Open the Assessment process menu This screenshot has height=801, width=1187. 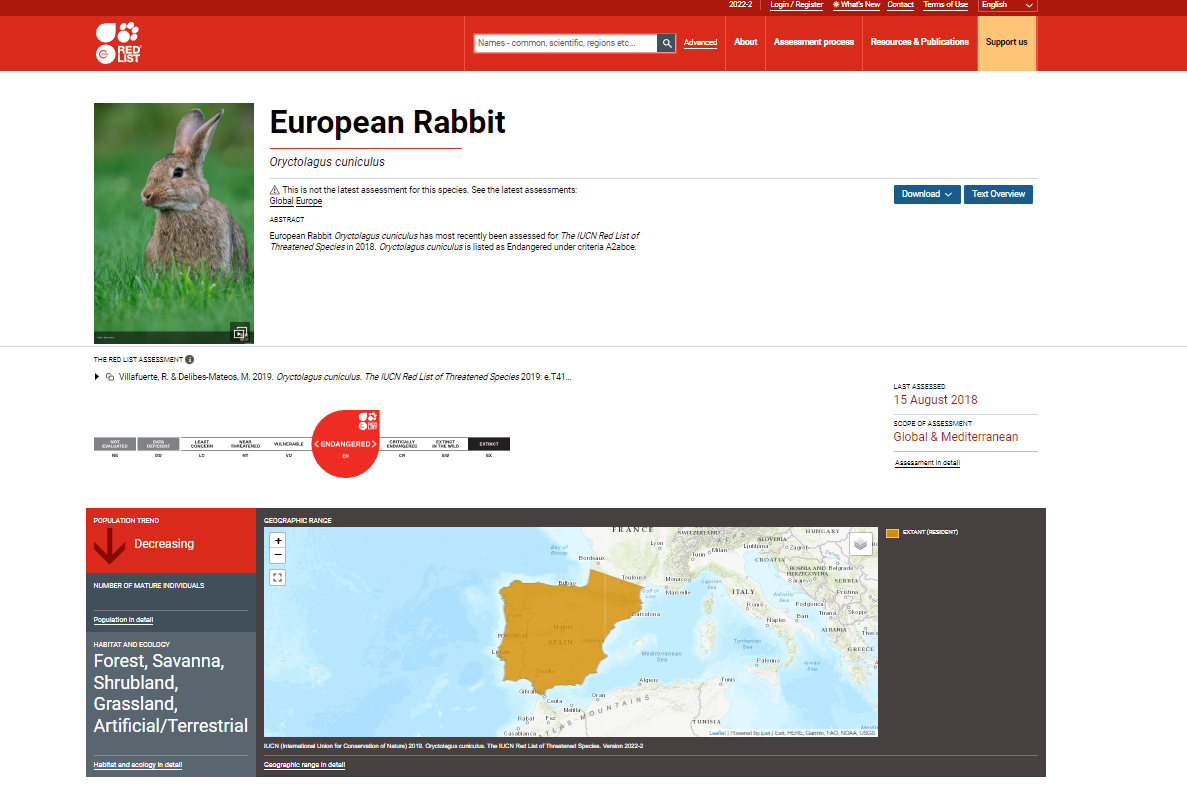click(813, 42)
